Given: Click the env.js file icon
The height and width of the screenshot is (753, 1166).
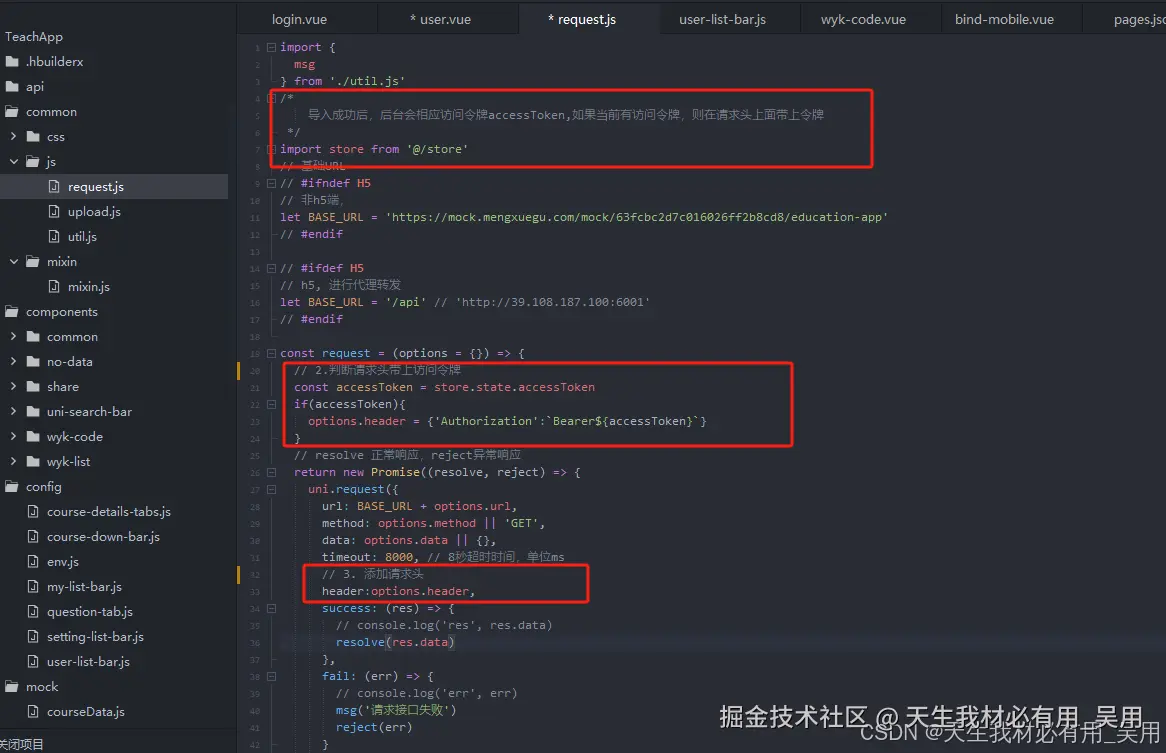Looking at the screenshot, I should 33,561.
